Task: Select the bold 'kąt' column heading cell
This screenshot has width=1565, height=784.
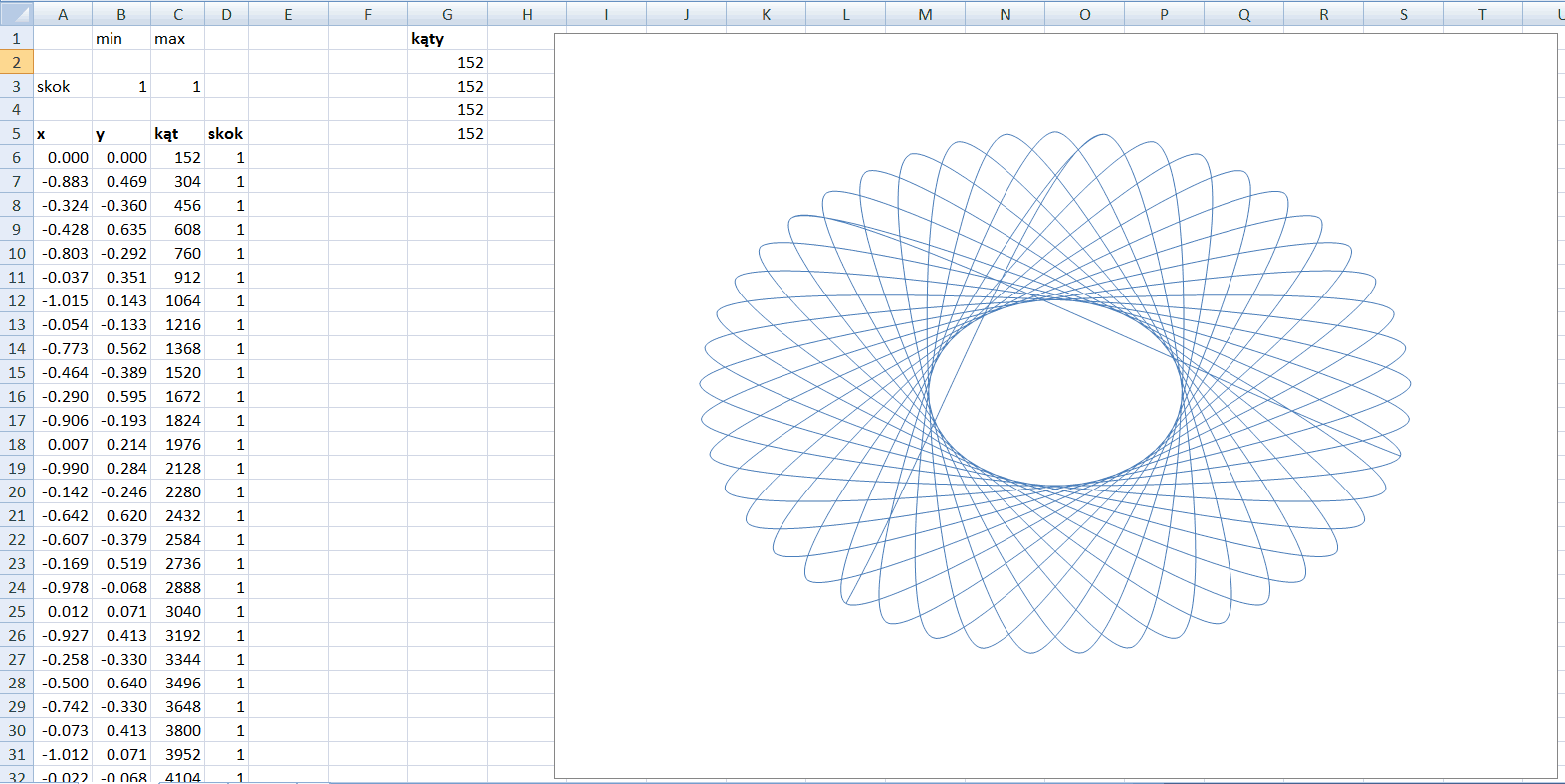Action: [x=177, y=133]
